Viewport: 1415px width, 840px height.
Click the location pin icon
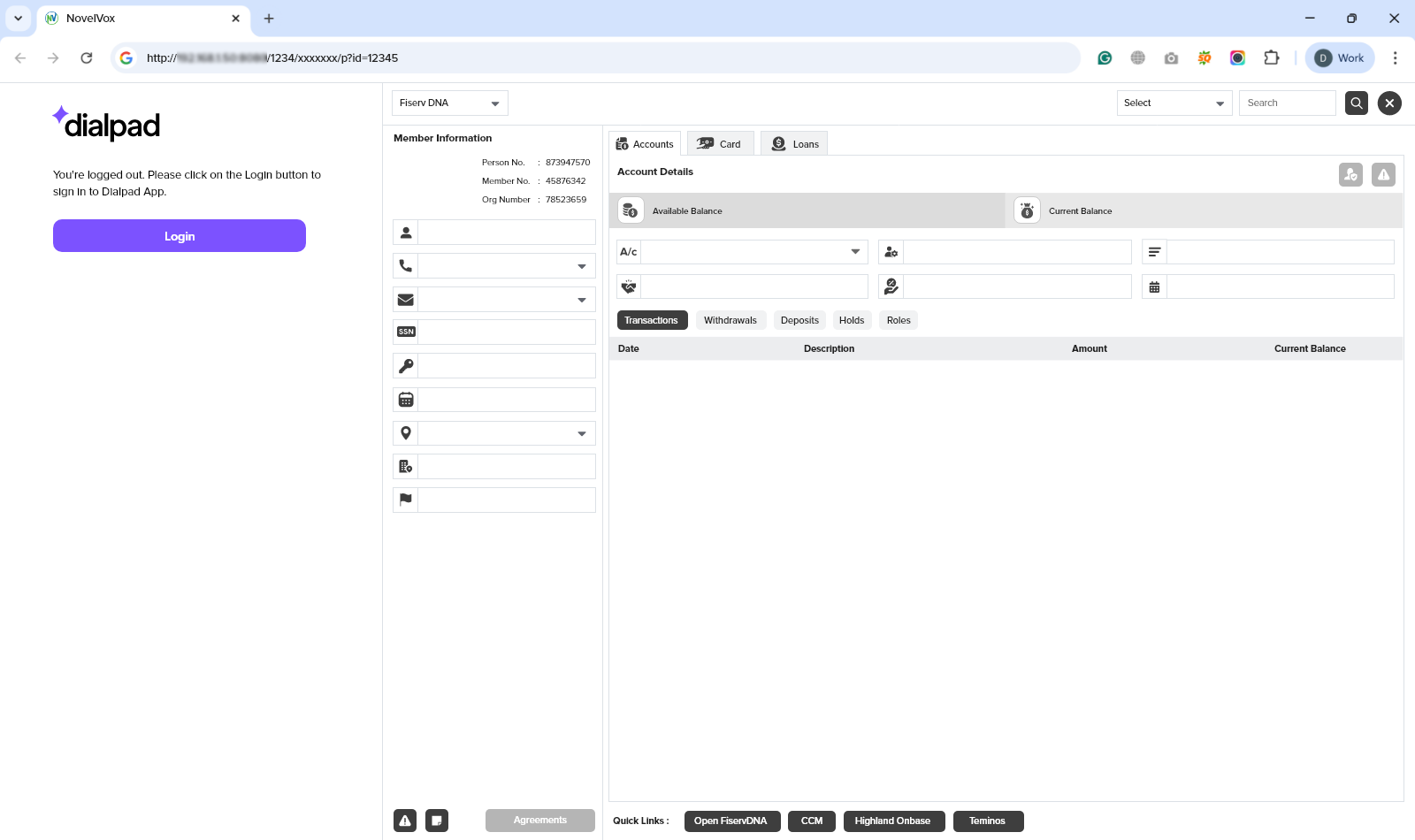click(406, 433)
